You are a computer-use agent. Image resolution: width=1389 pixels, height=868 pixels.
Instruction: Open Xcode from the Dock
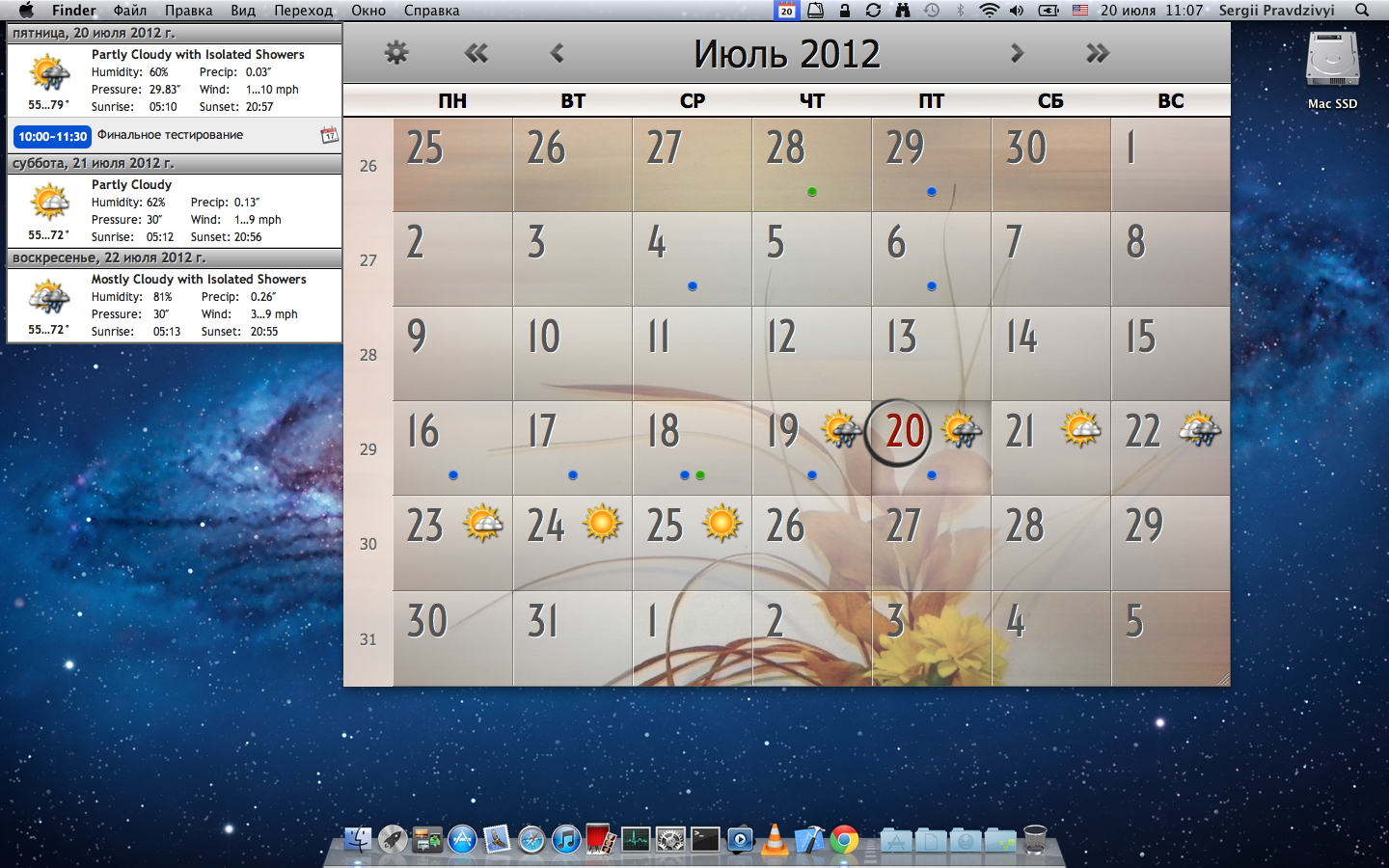tap(809, 840)
